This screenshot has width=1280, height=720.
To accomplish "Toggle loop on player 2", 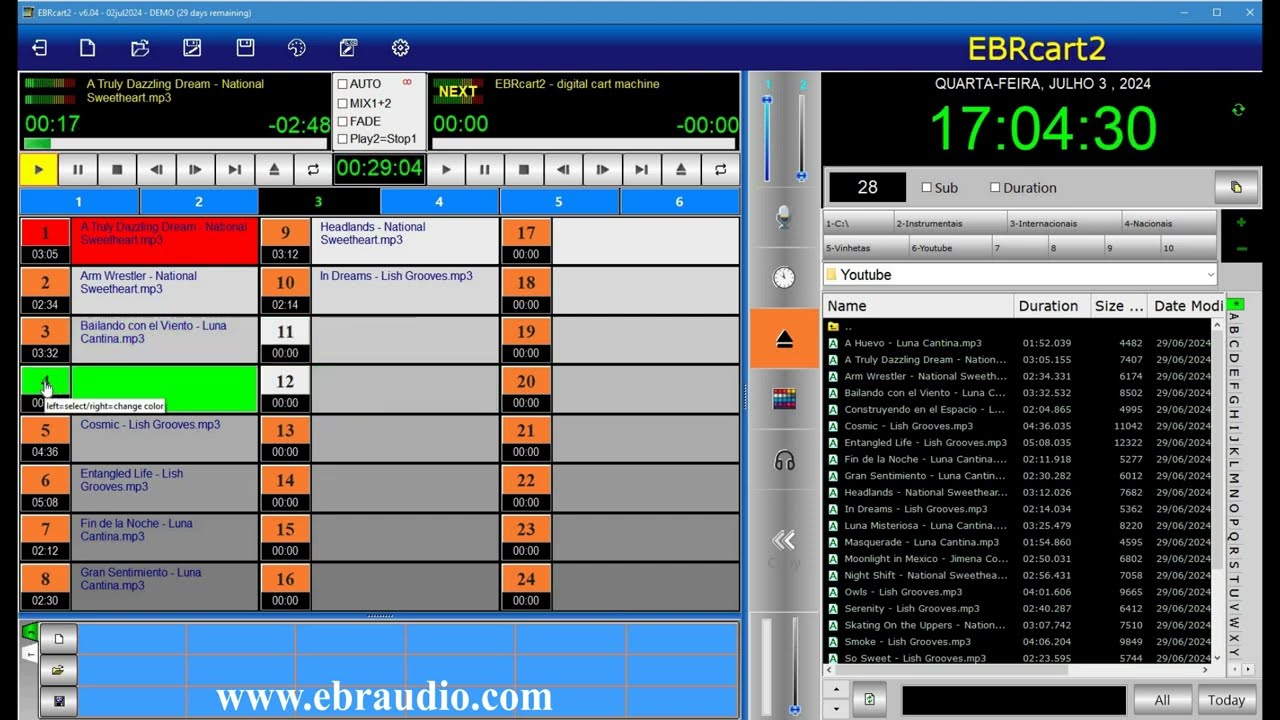I will (720, 170).
